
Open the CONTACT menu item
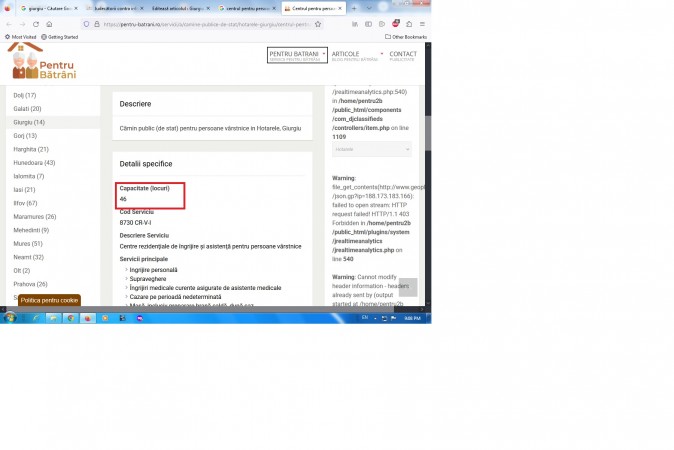click(403, 55)
